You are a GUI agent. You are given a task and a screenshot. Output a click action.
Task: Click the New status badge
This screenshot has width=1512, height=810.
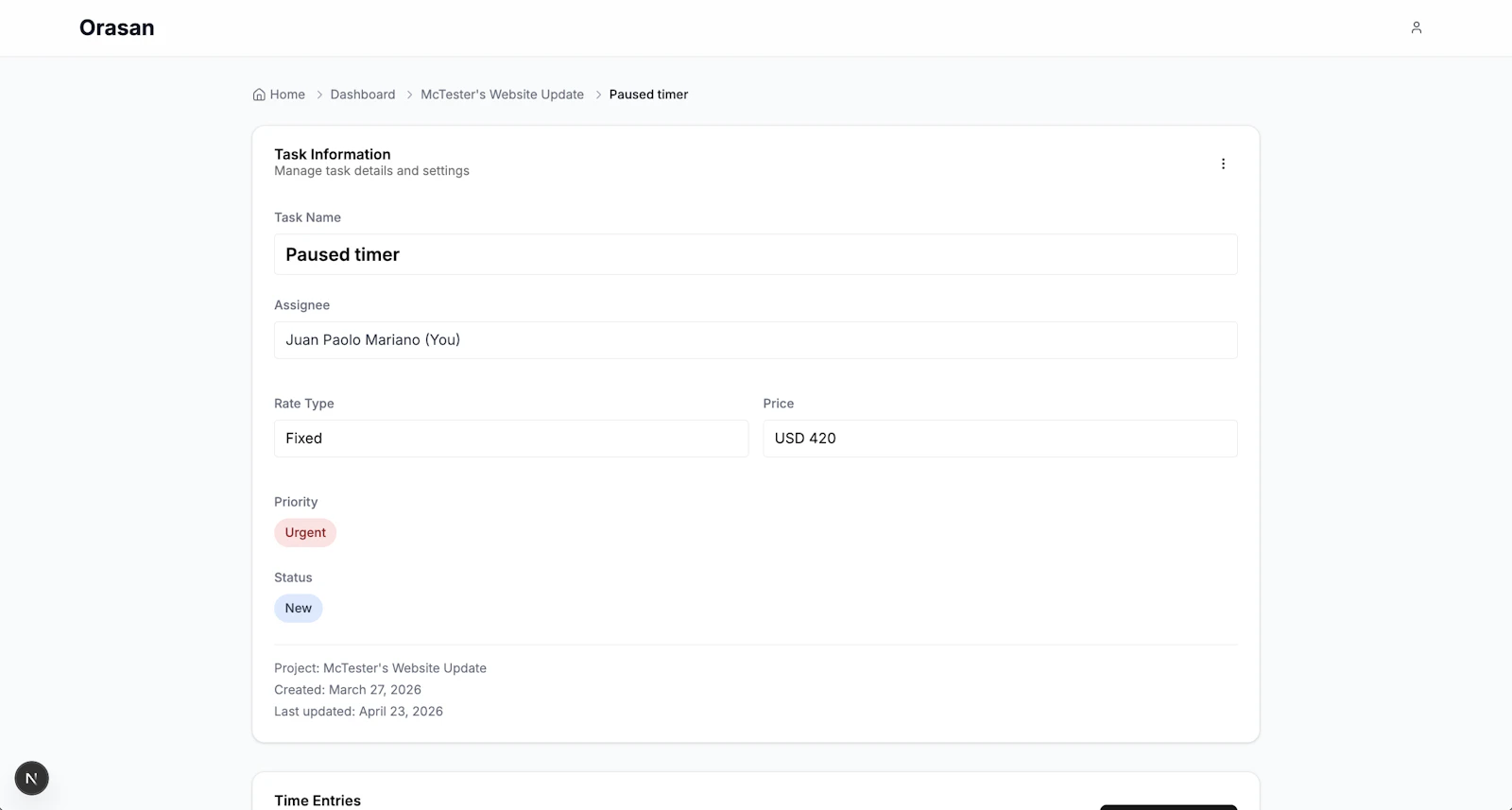click(x=299, y=608)
